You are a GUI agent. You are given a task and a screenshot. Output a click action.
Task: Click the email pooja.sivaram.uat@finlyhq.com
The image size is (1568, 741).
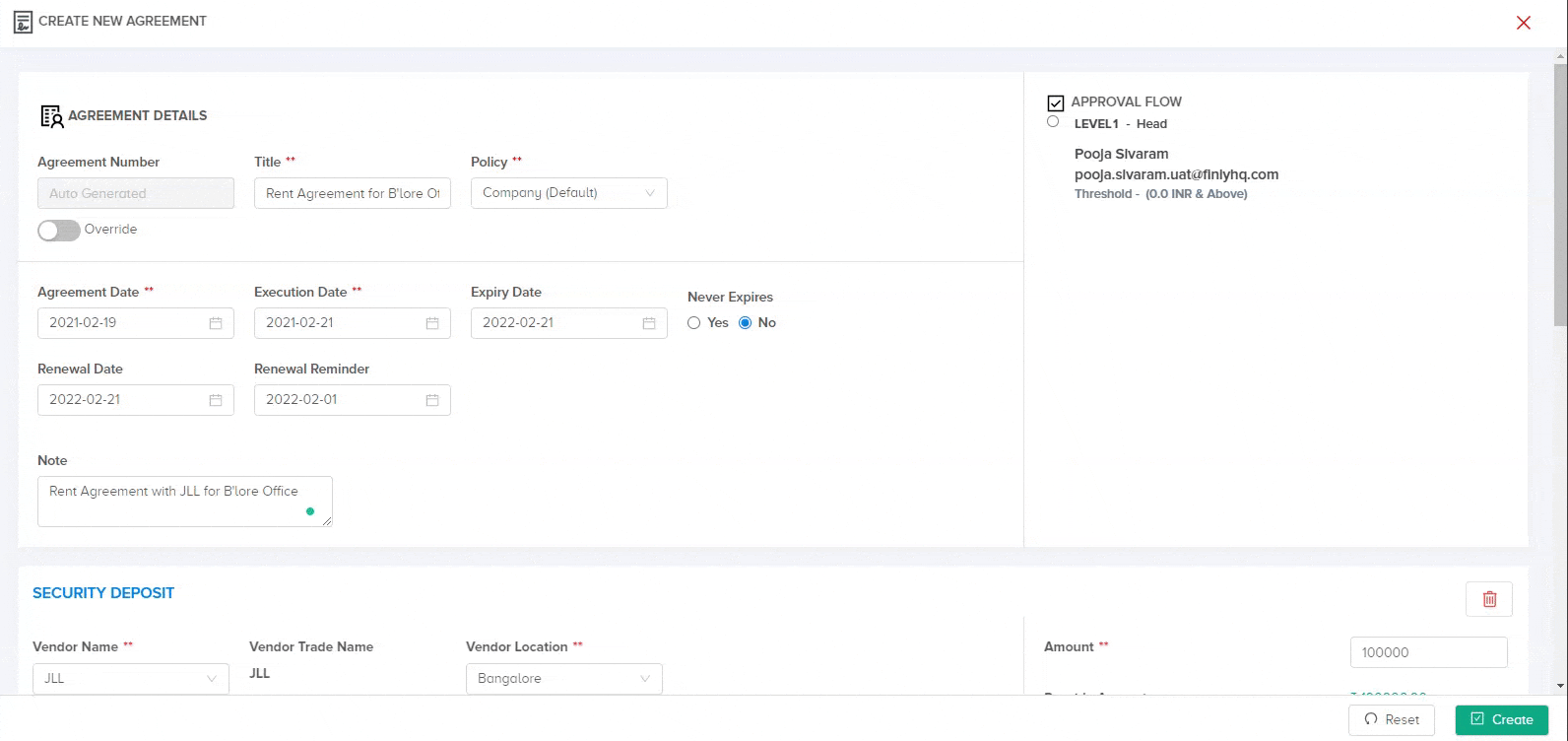[1176, 174]
